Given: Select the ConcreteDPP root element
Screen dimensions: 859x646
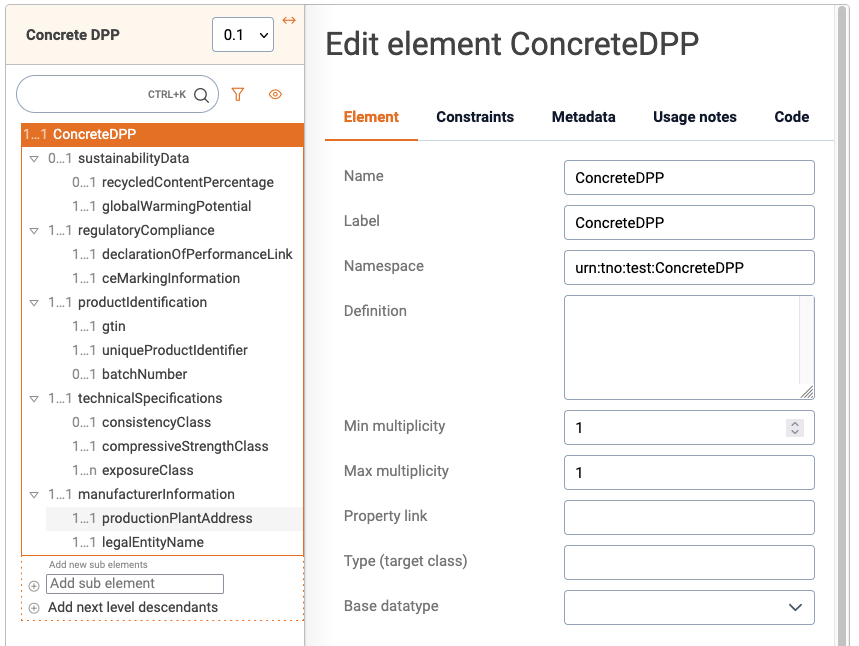Looking at the screenshot, I should [x=94, y=134].
